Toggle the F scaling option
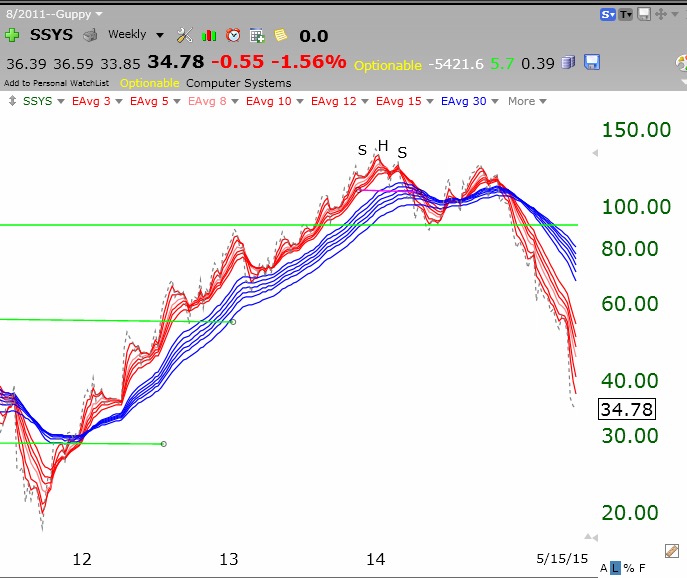 click(642, 568)
